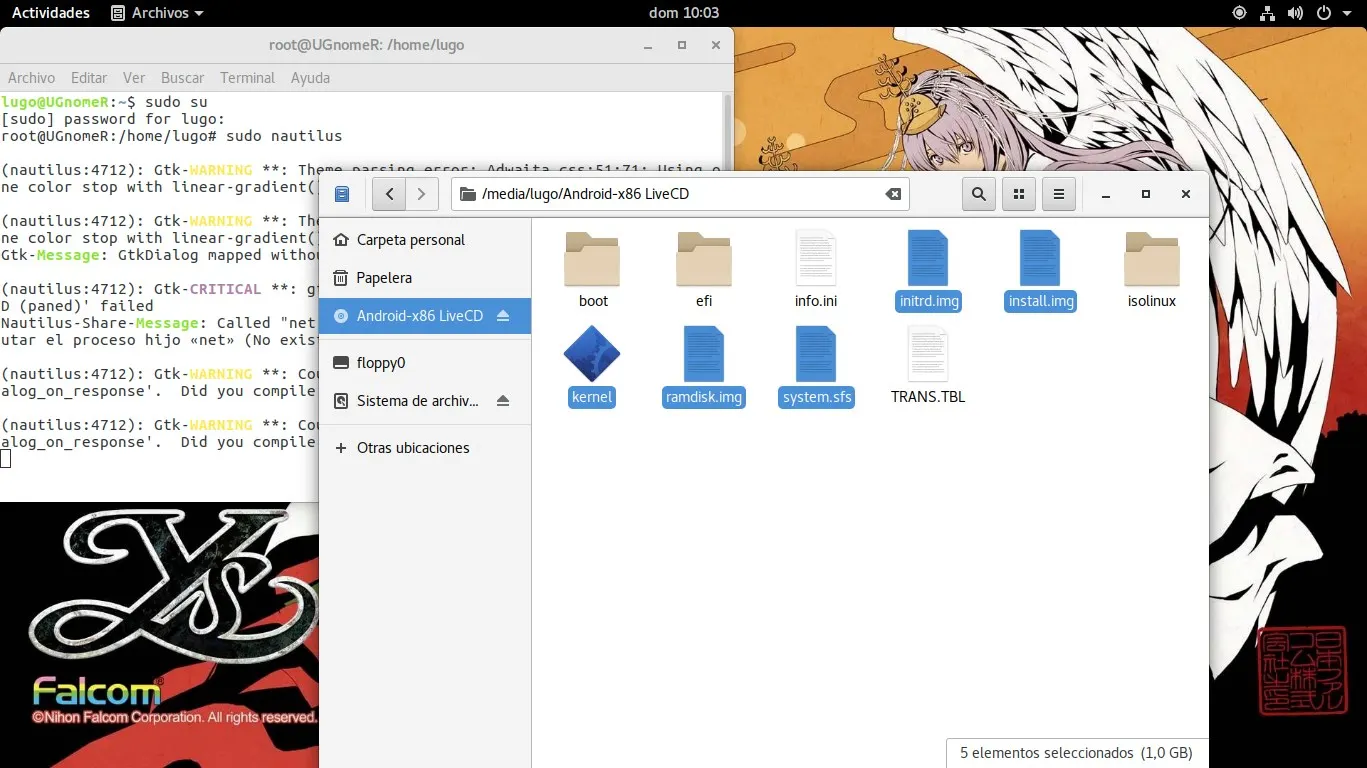
Task: Open the Nautilus hamburger menu
Action: click(x=1058, y=194)
